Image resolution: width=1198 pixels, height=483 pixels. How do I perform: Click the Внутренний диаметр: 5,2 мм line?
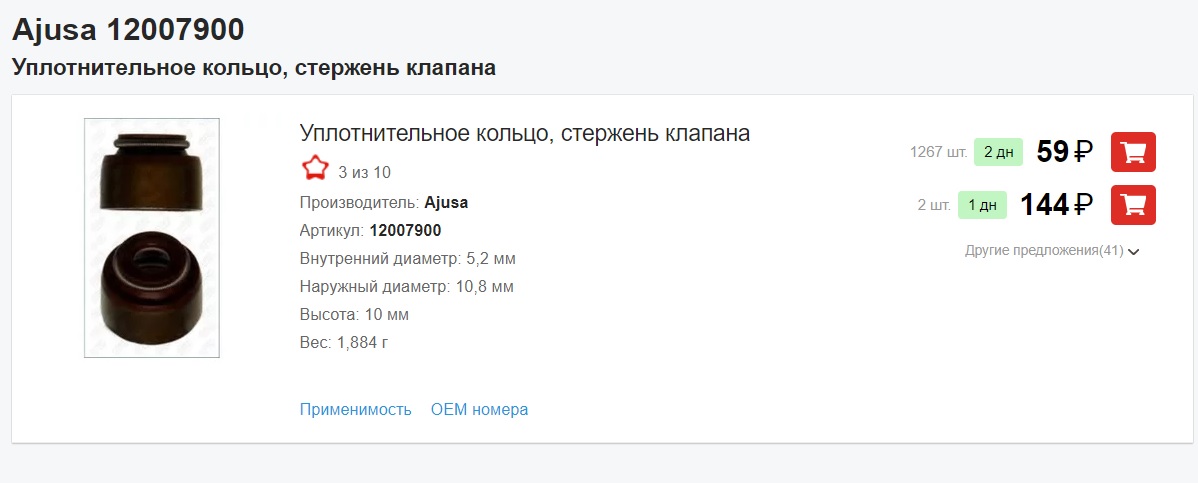click(x=407, y=259)
